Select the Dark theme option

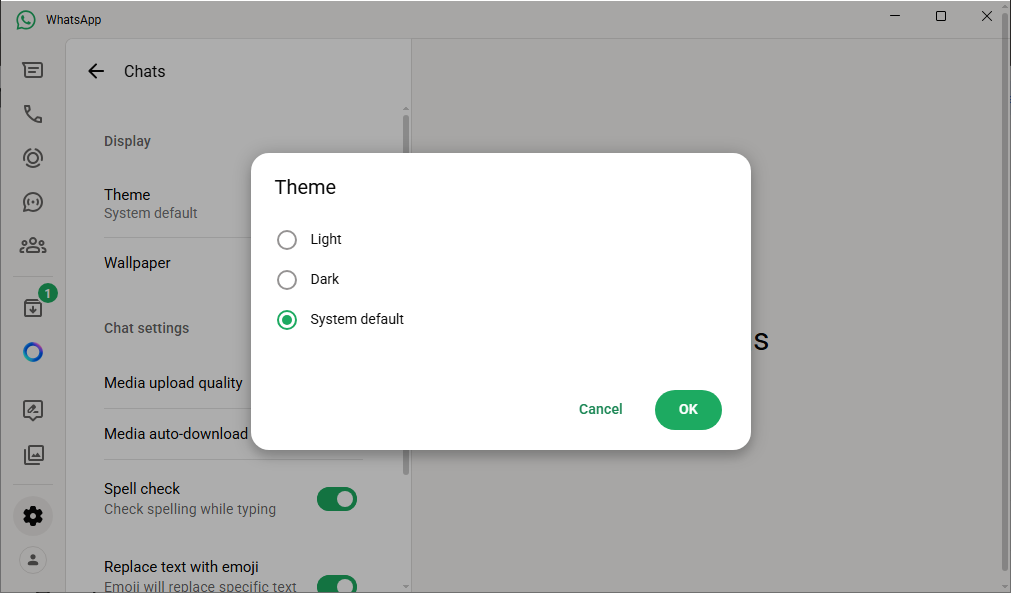(287, 280)
